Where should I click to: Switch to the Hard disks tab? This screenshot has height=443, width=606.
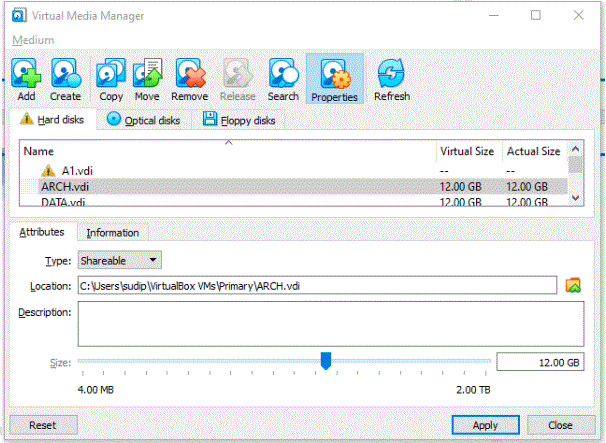52,120
